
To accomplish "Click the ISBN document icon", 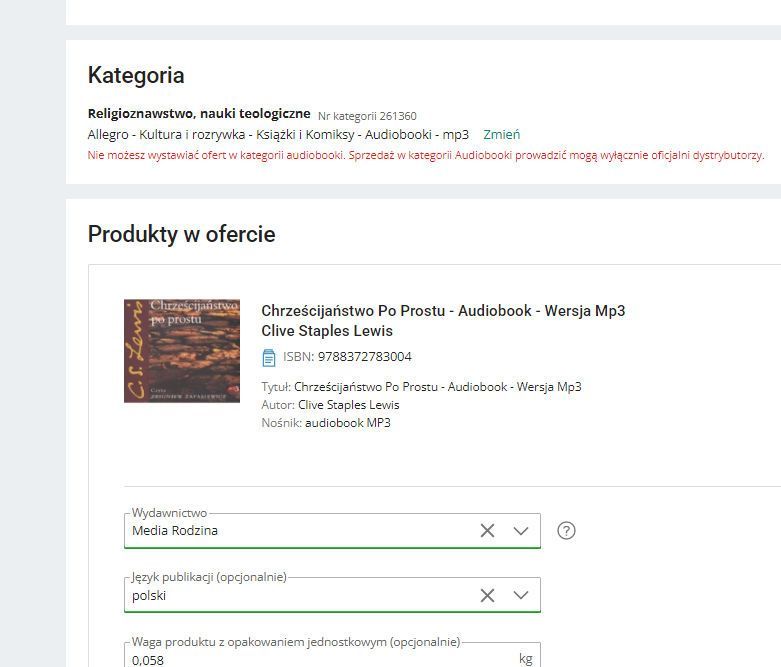I will [268, 357].
